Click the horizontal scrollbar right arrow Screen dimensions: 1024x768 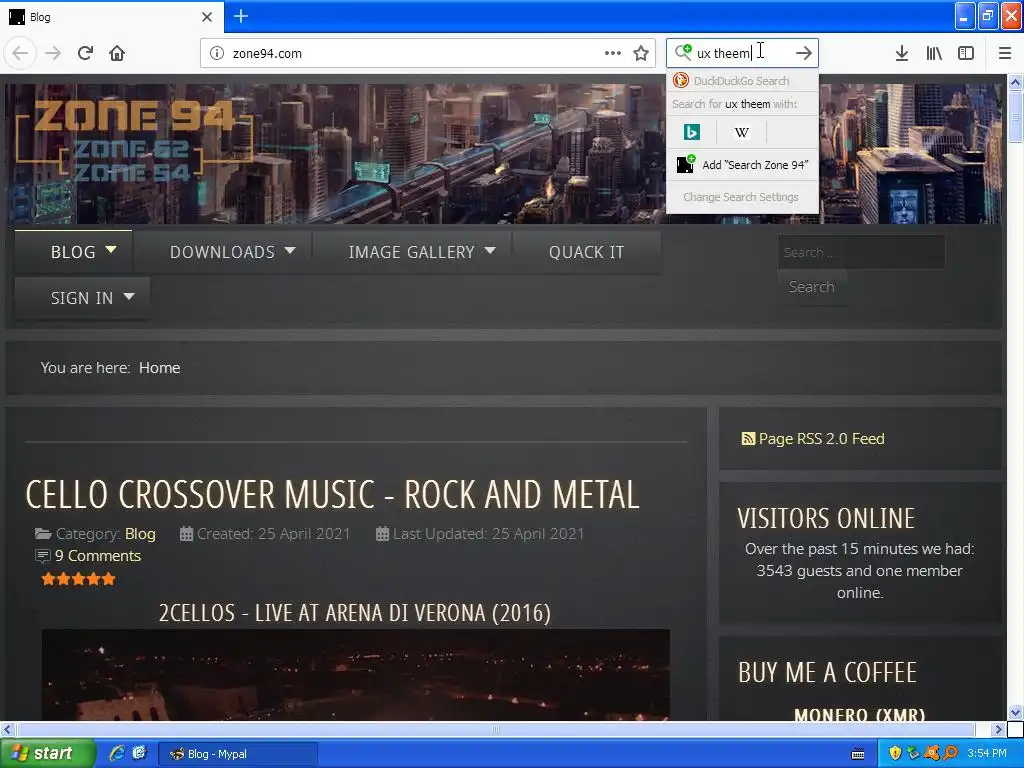997,729
